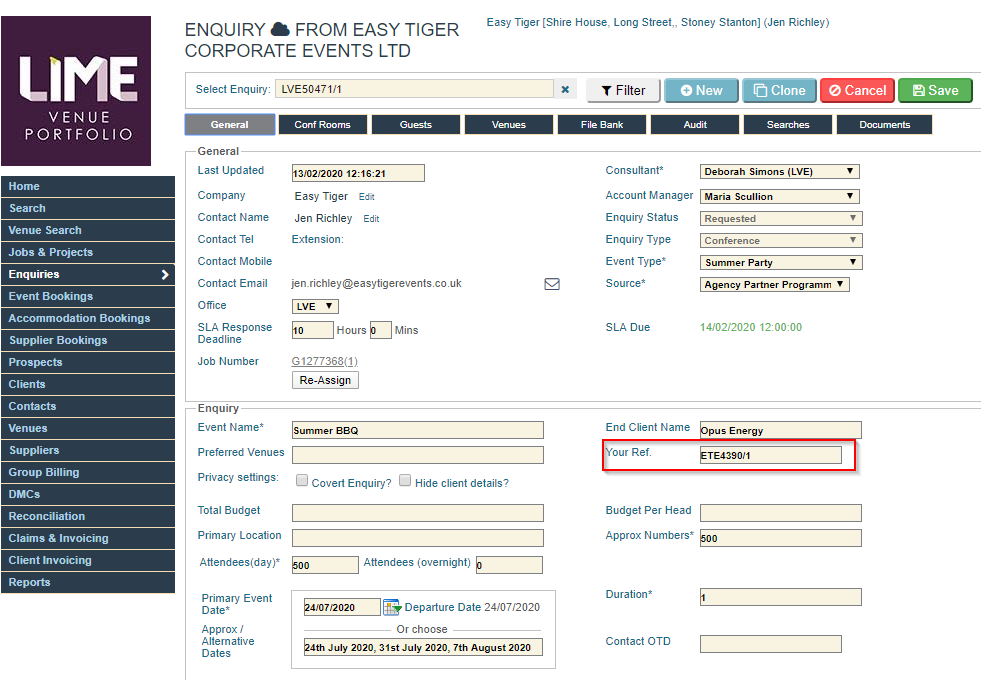Open Prospects in the sidebar
This screenshot has width=981, height=680.
[88, 362]
